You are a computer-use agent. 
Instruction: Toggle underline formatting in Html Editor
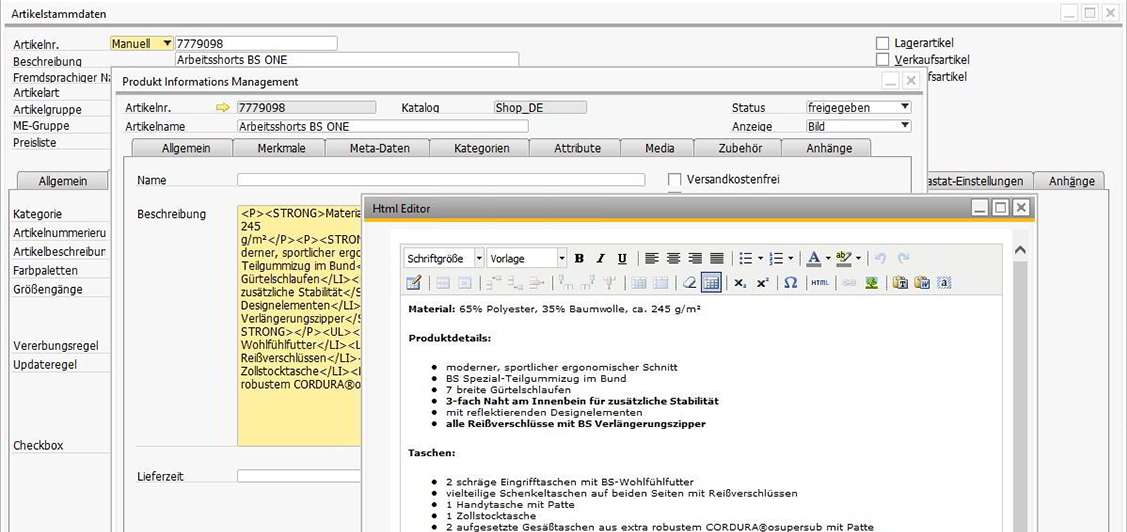pyautogui.click(x=622, y=259)
